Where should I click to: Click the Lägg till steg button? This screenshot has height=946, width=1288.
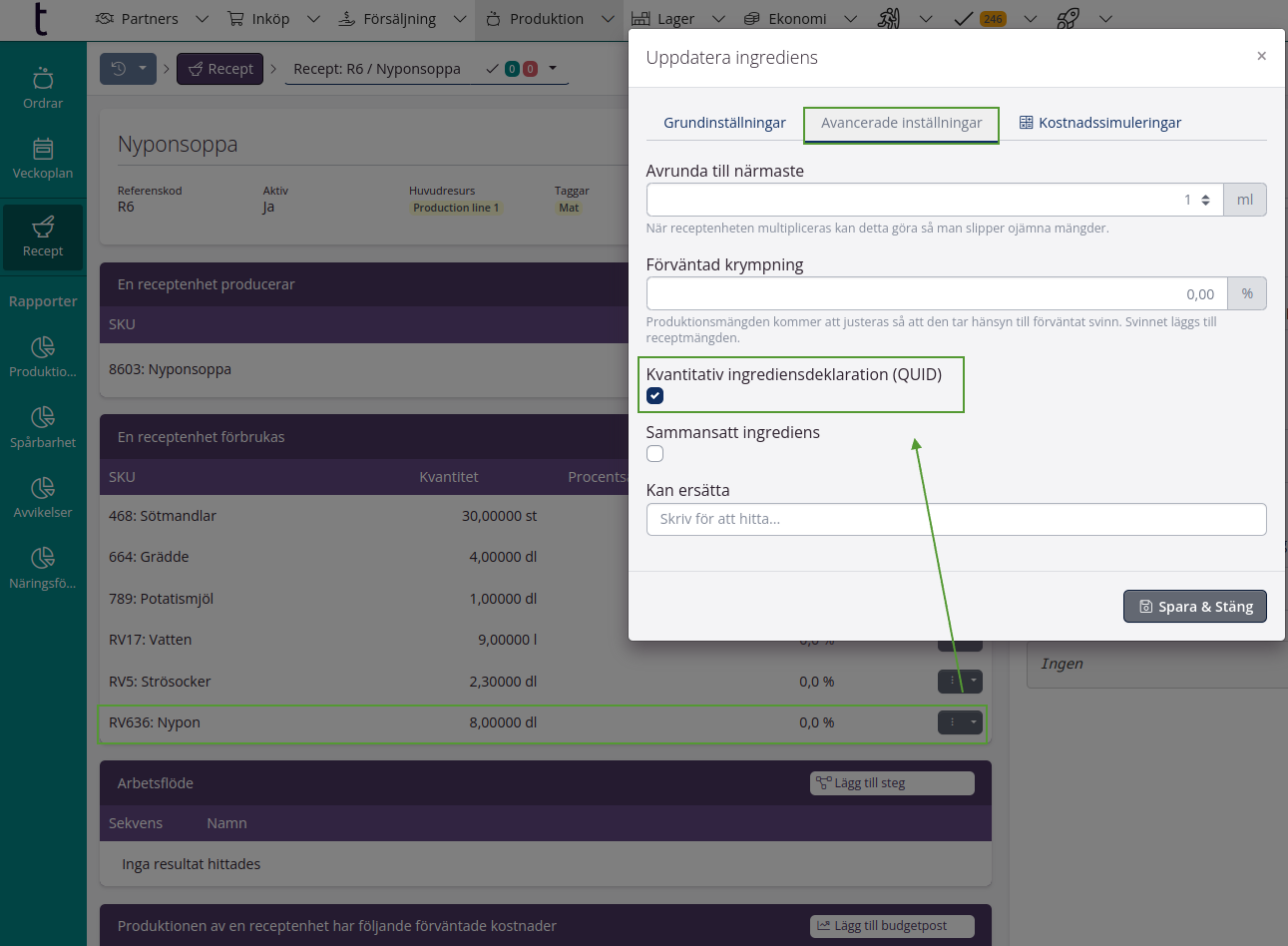click(891, 783)
